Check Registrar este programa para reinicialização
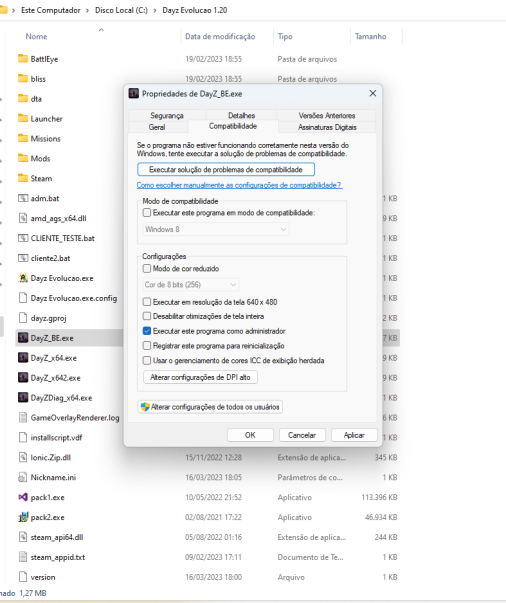Image resolution: width=506 pixels, height=603 pixels. click(x=146, y=345)
